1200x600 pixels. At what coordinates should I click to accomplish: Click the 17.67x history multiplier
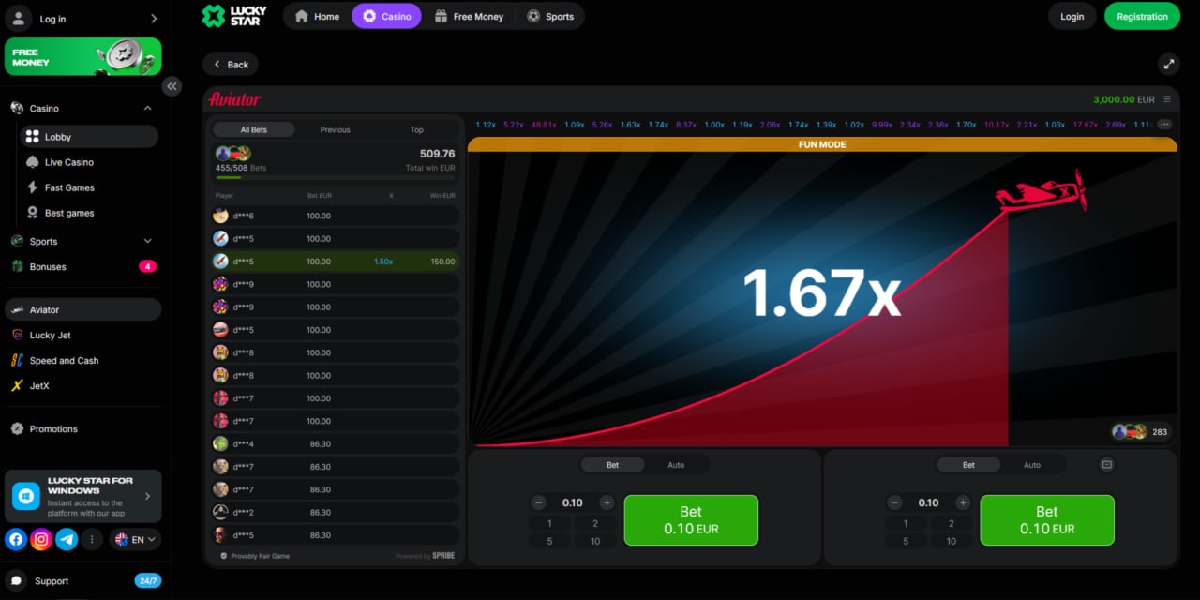[x=1084, y=125]
